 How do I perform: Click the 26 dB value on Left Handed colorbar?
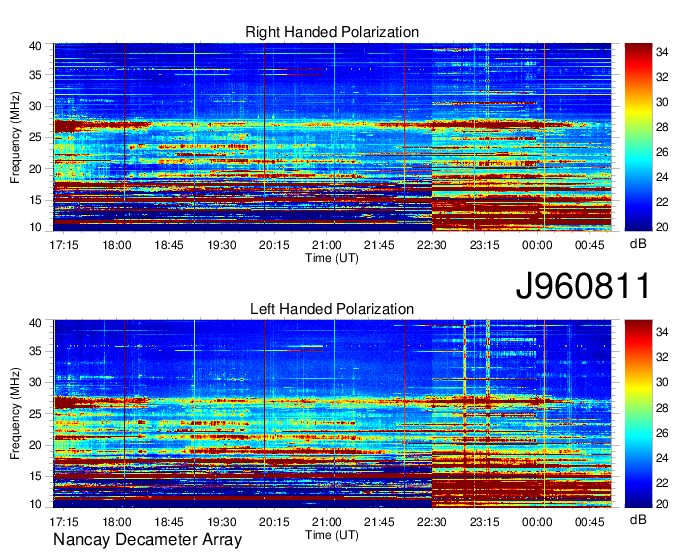click(x=662, y=433)
